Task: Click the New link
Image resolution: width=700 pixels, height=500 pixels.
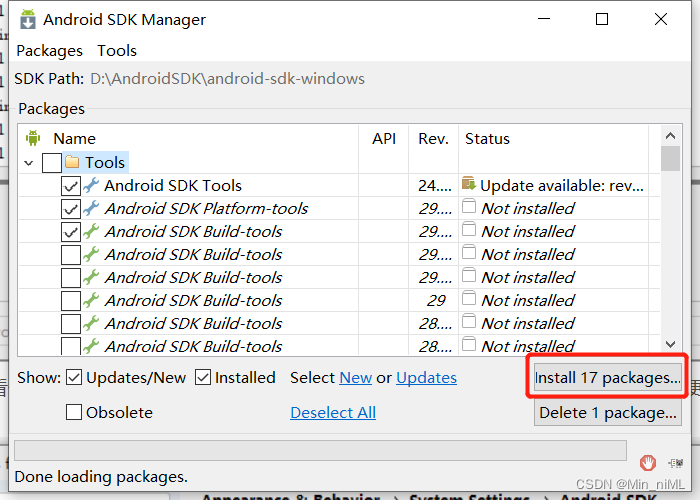Action: [x=355, y=378]
